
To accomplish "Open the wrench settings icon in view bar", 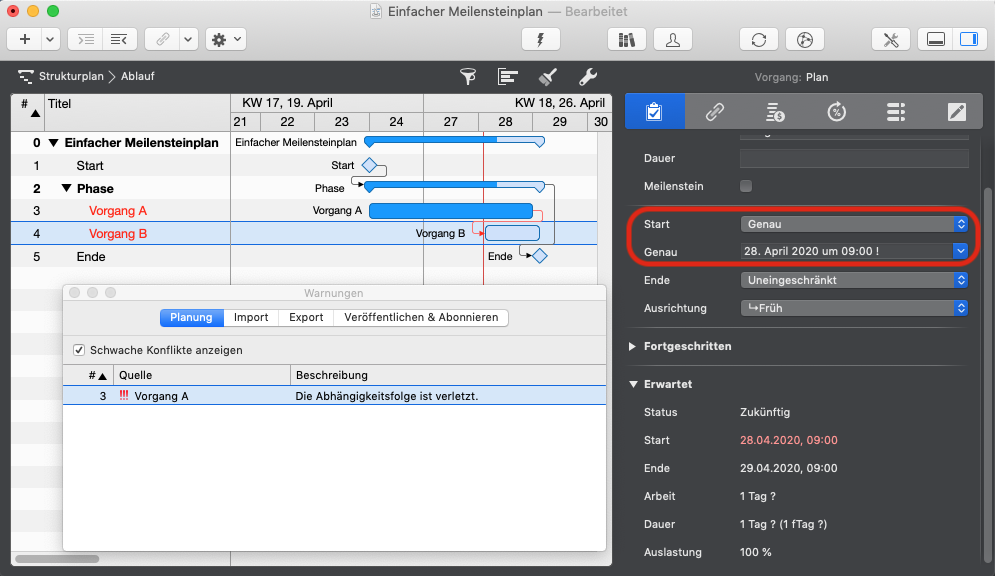I will point(588,76).
